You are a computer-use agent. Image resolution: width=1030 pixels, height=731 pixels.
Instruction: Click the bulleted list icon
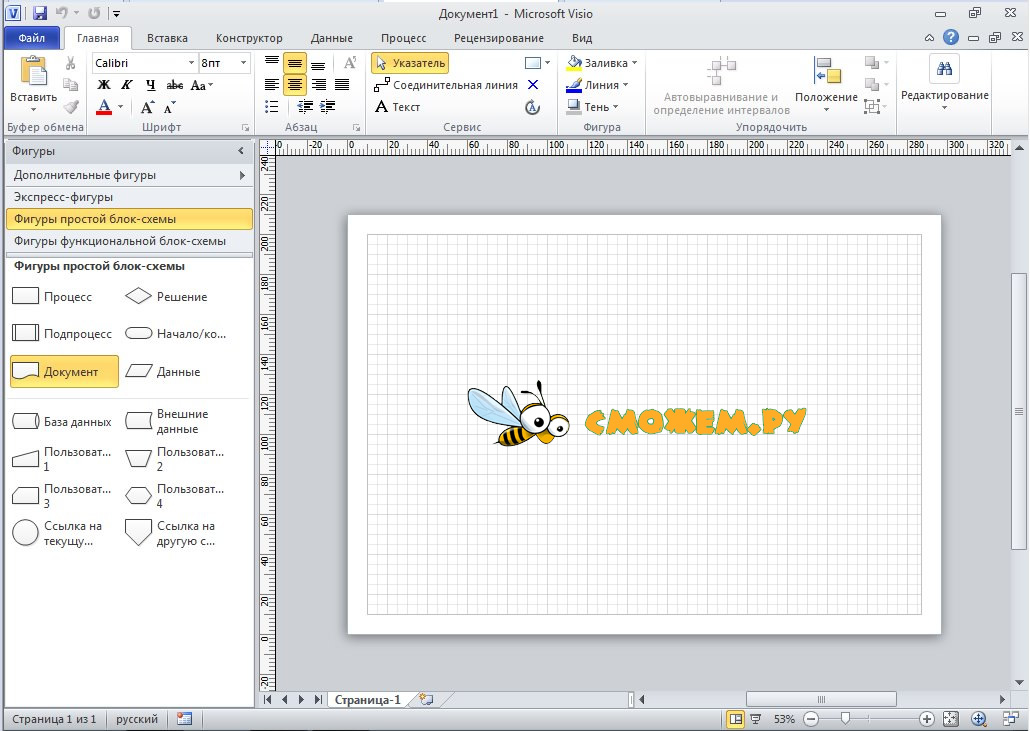tap(271, 106)
